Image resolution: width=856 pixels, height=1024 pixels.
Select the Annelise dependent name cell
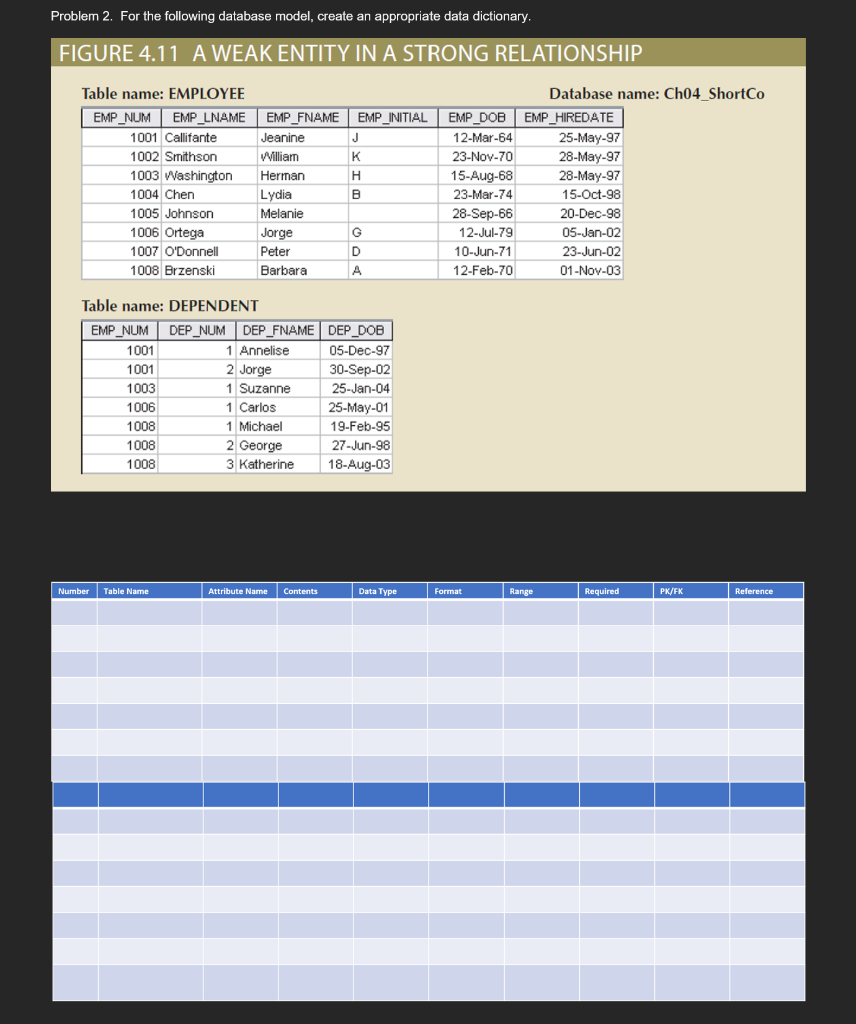coord(278,350)
